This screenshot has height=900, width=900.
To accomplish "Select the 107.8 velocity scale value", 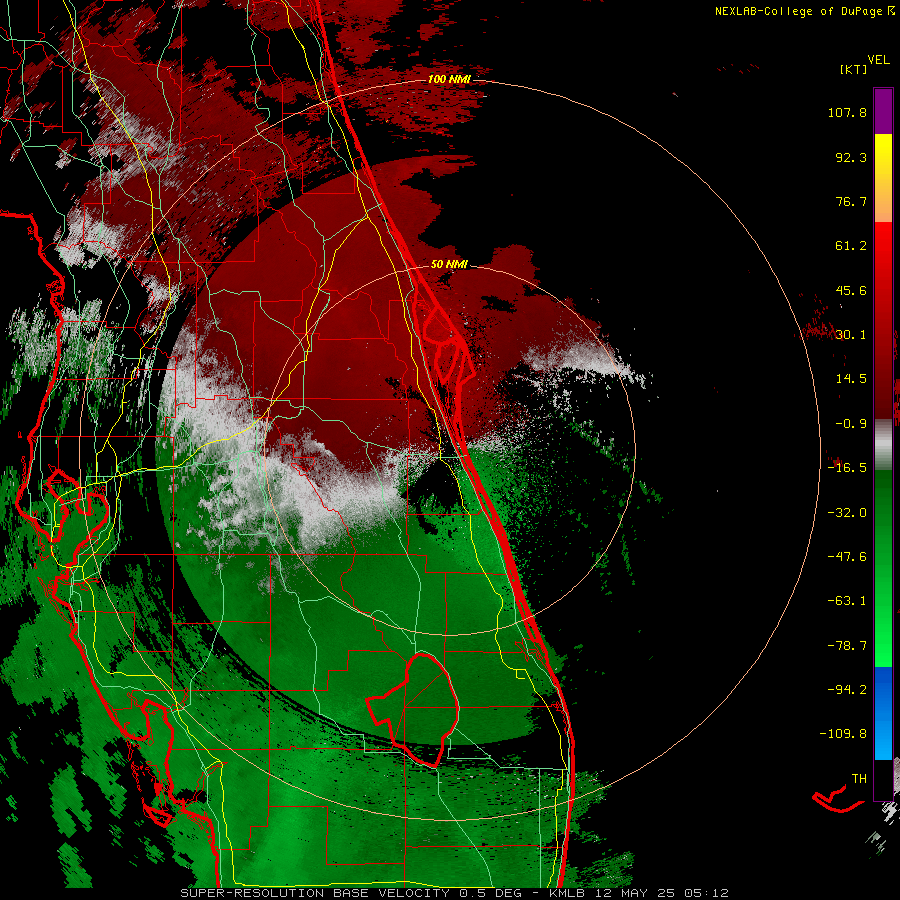I will (847, 112).
